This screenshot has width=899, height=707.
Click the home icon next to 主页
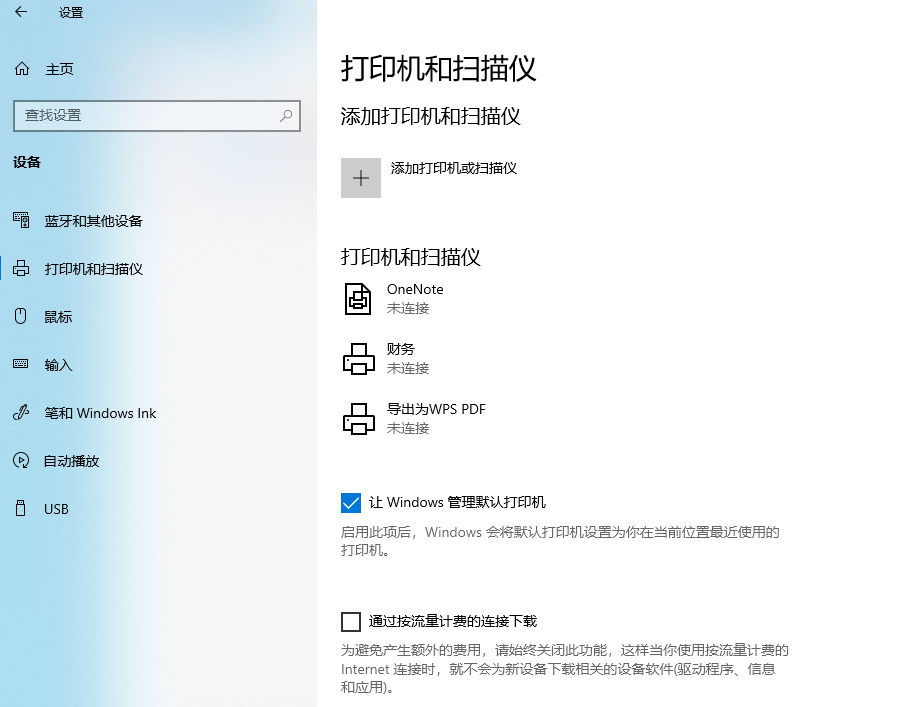click(x=22, y=69)
